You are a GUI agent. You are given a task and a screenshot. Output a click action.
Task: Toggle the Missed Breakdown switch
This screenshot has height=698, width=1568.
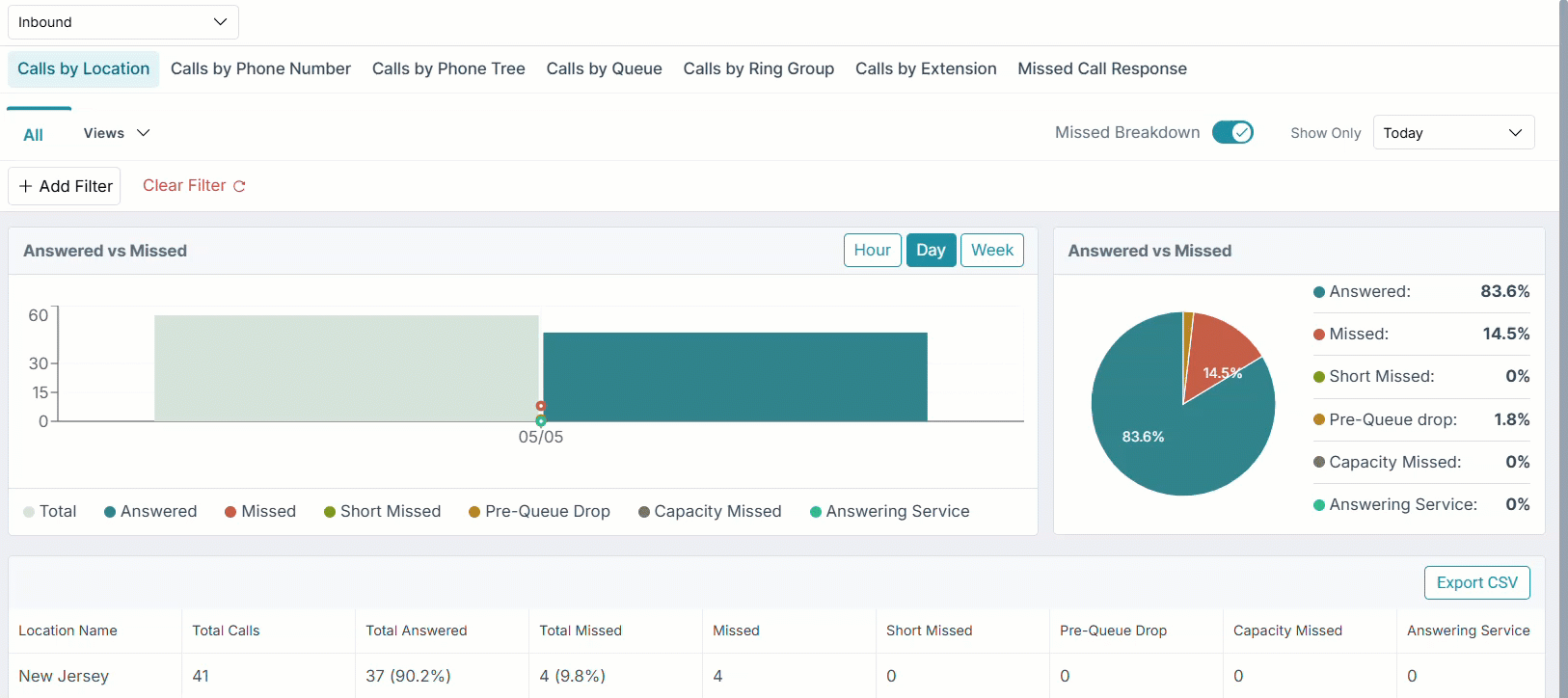[x=1232, y=132]
